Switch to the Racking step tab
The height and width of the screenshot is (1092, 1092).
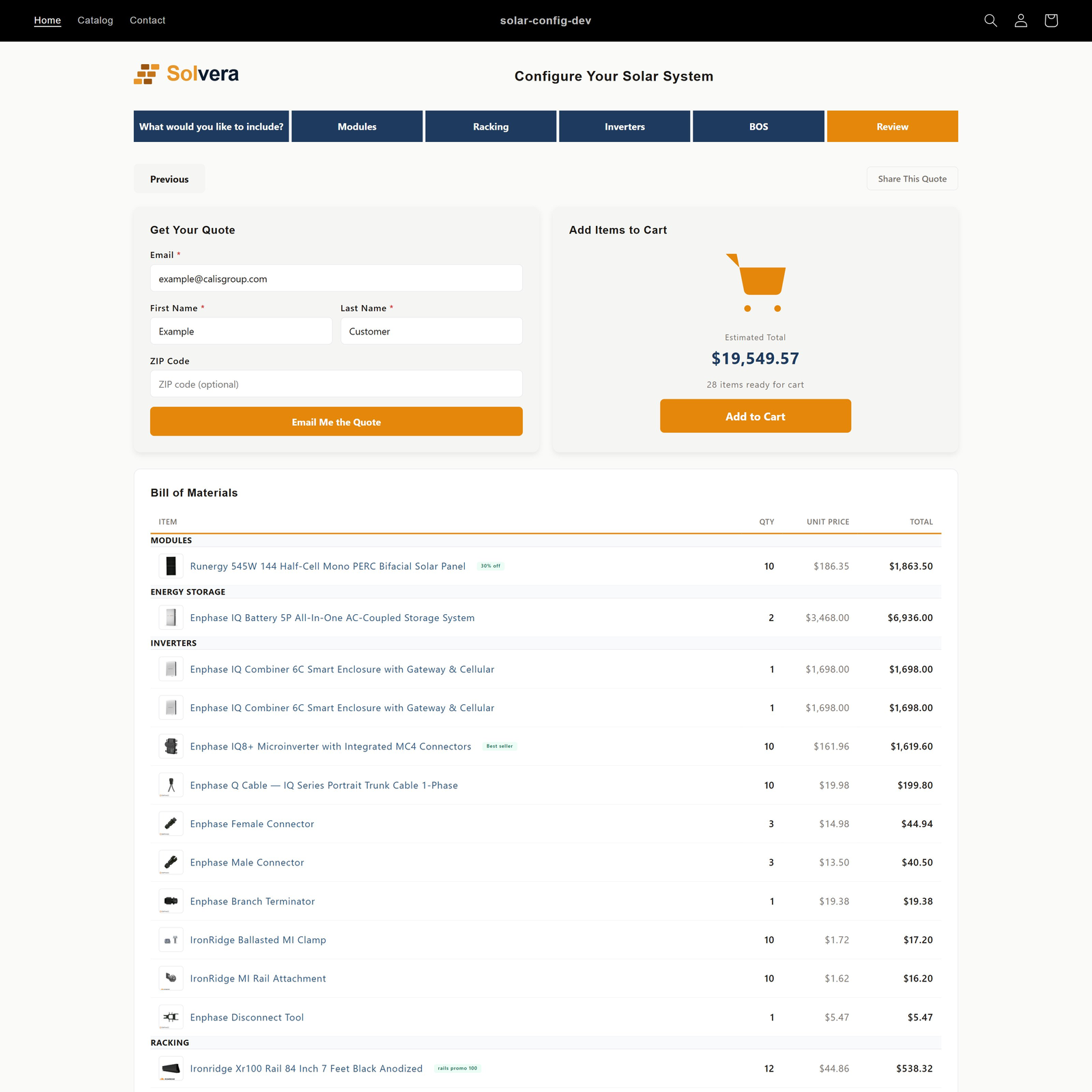tap(491, 126)
